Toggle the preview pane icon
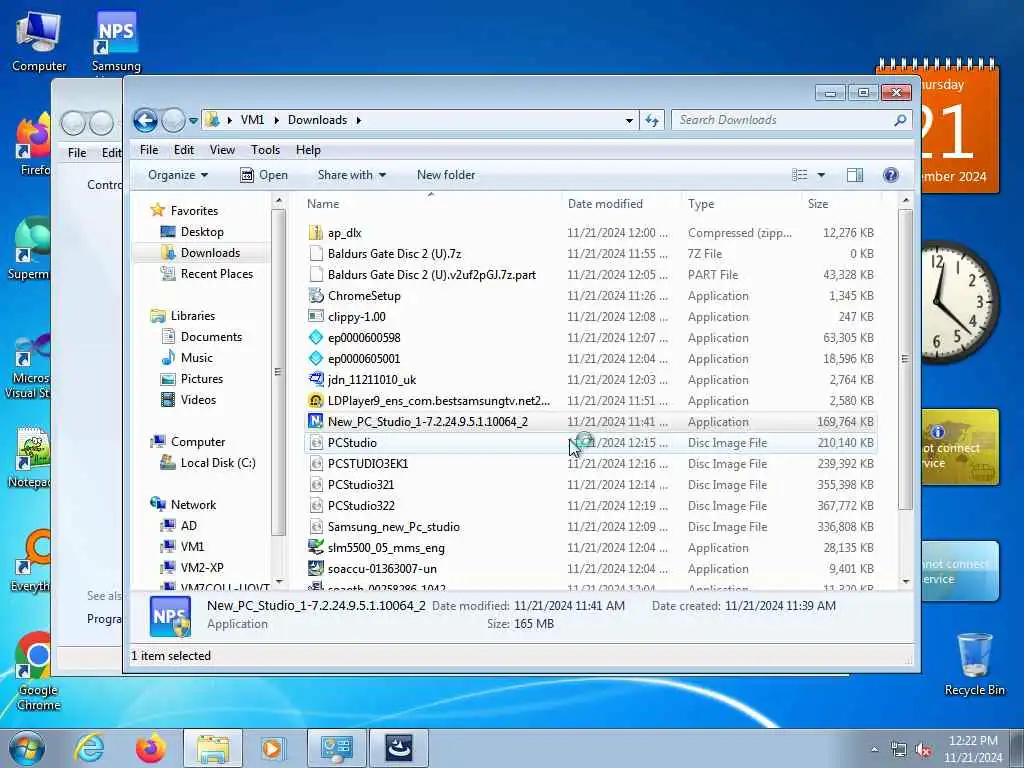 (855, 175)
